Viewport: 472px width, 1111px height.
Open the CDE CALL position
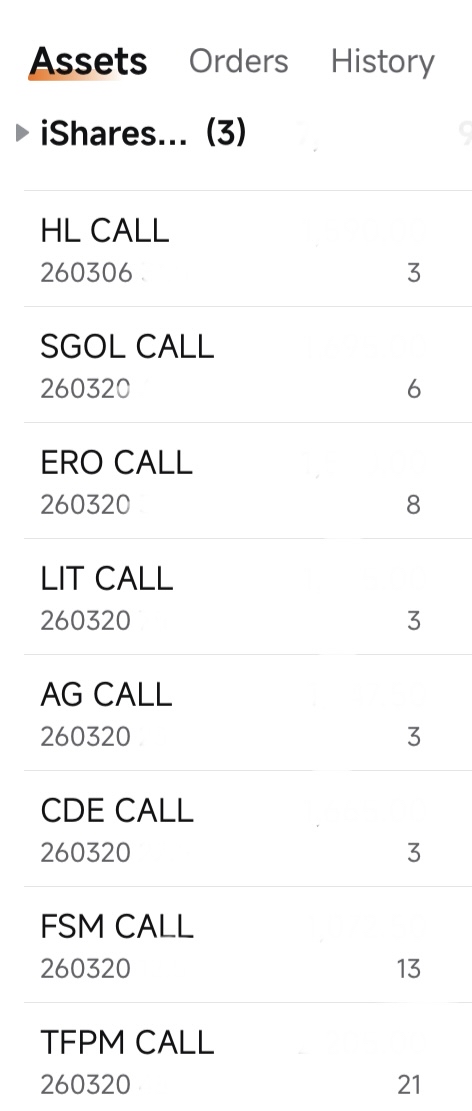point(248,829)
